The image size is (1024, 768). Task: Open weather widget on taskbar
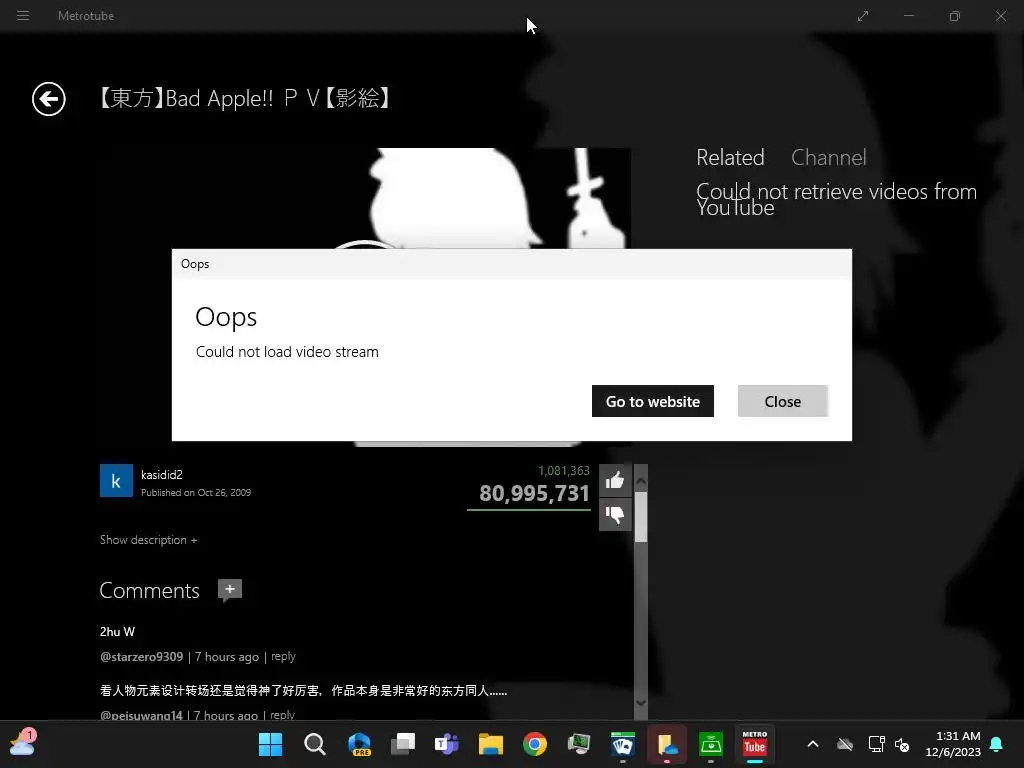(23, 743)
